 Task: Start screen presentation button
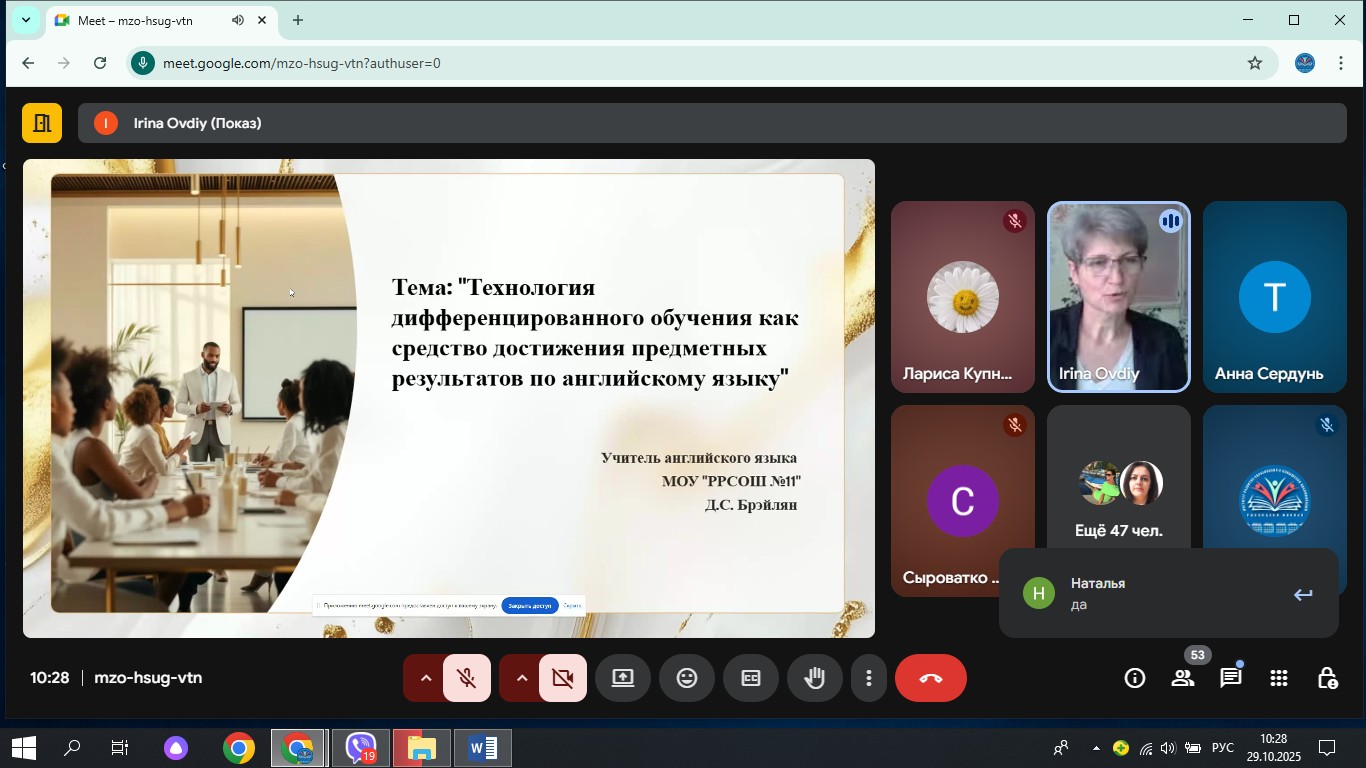(x=623, y=678)
